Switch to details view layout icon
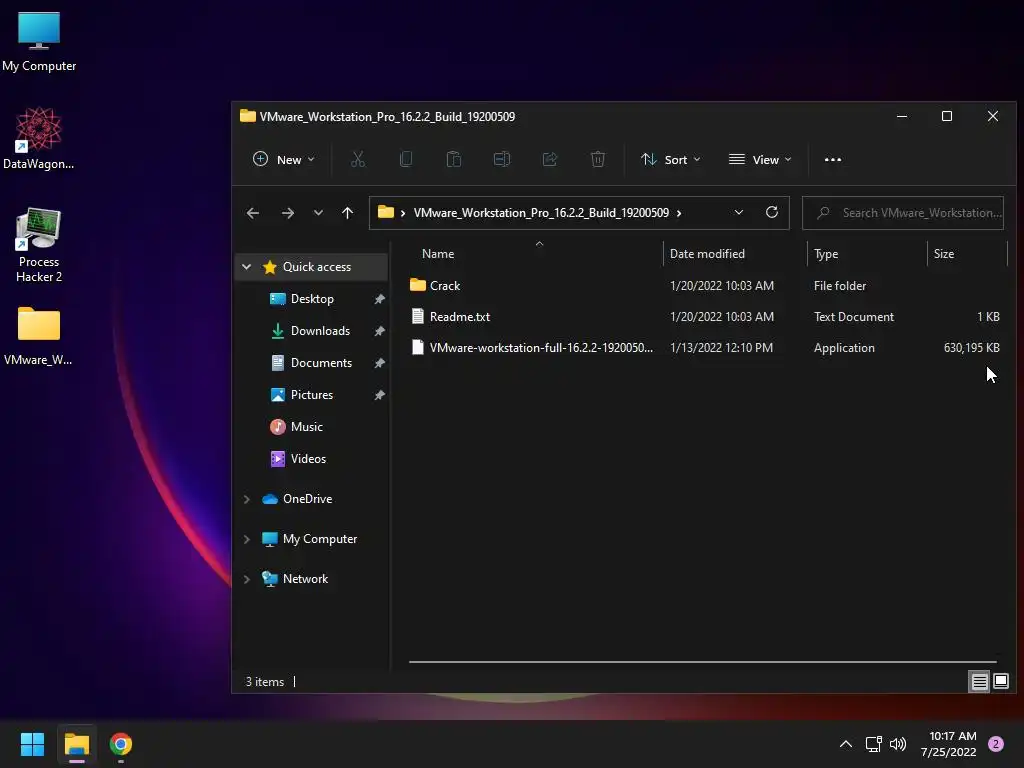1024x768 pixels. (x=979, y=682)
